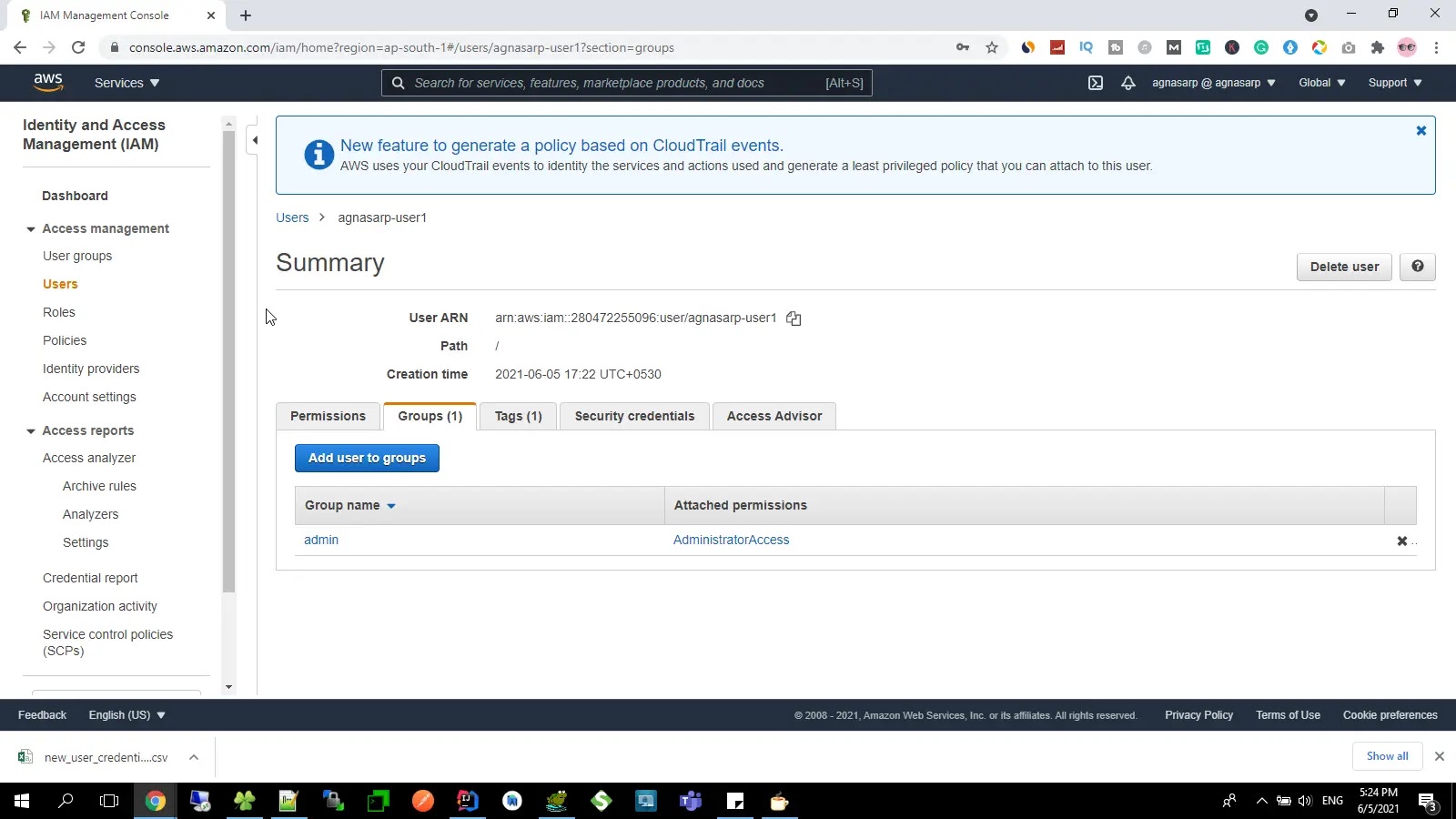Sort by Group name column
This screenshot has height=819, width=1456.
click(350, 506)
